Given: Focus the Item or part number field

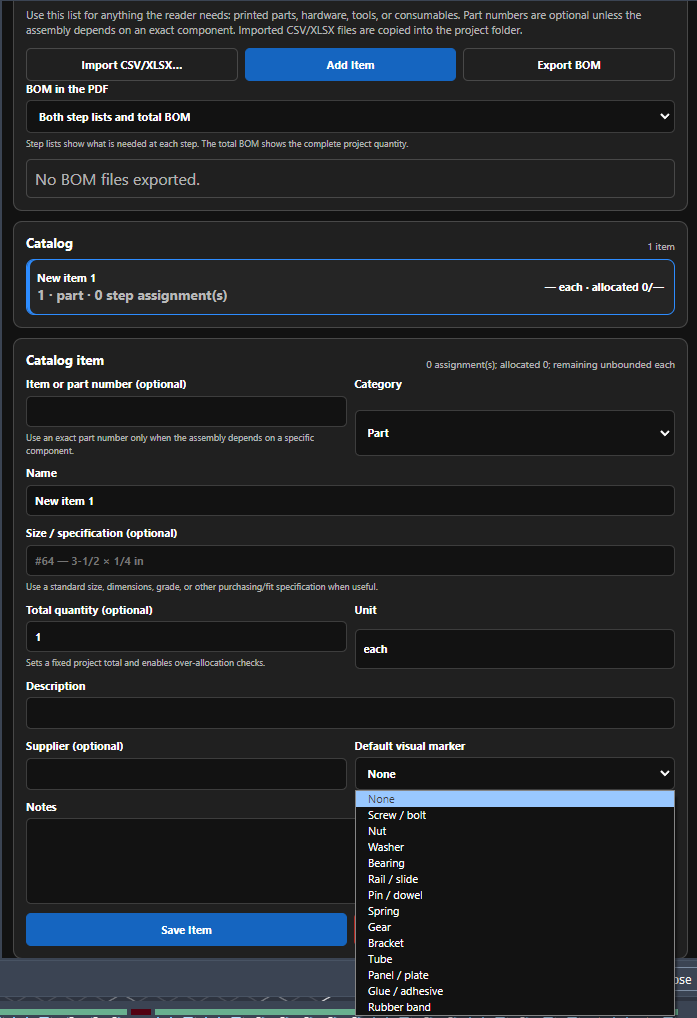Looking at the screenshot, I should click(x=186, y=412).
